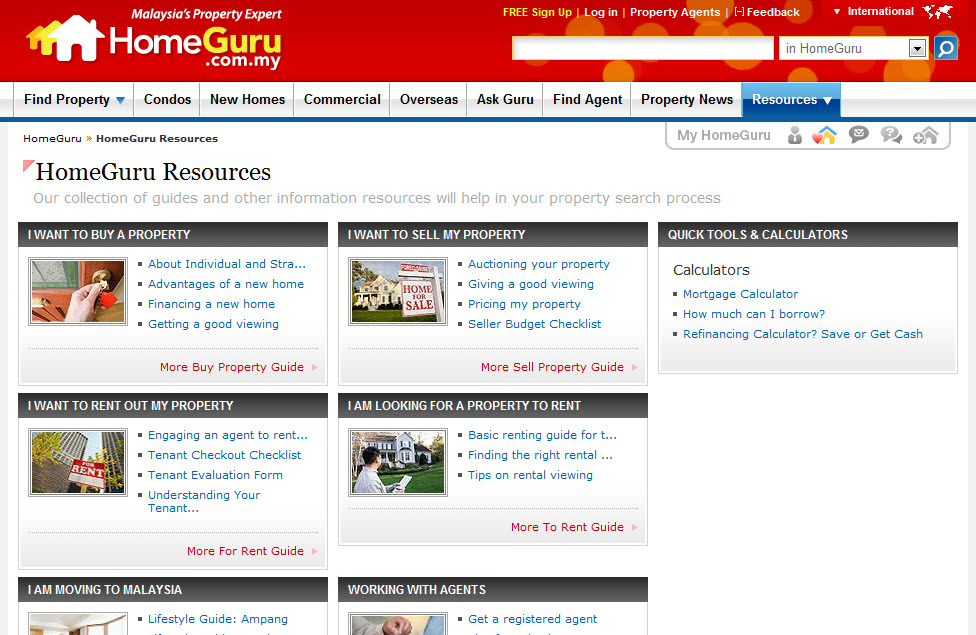Image resolution: width=976 pixels, height=635 pixels.
Task: Open the Resources tab dropdown
Action: click(x=791, y=100)
